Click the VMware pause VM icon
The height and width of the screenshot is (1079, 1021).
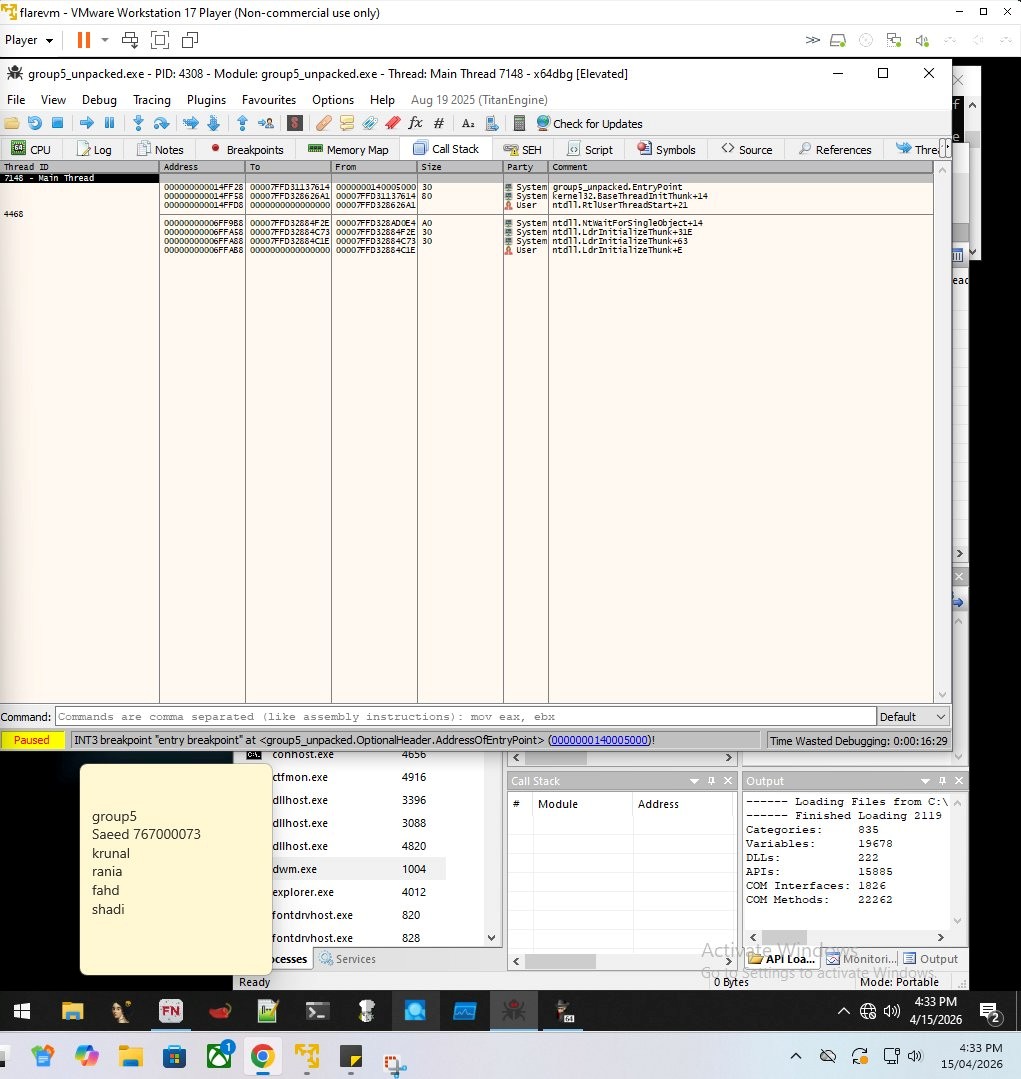point(84,40)
